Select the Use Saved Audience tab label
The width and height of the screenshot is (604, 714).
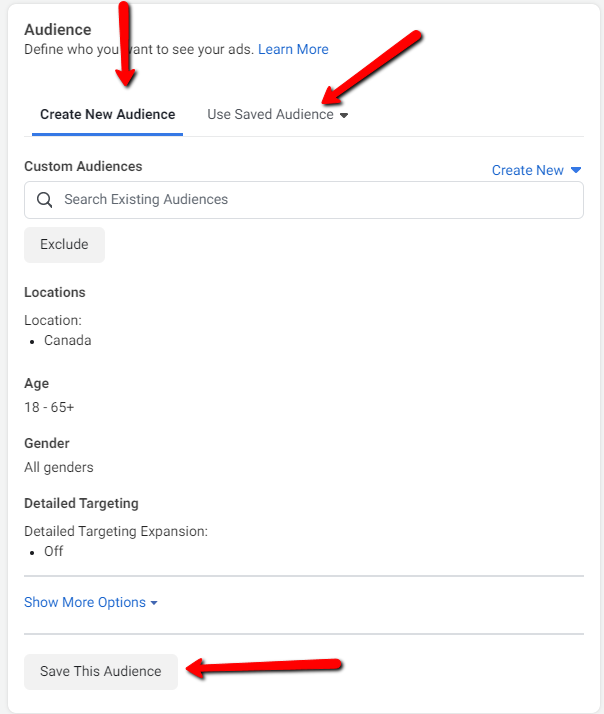pyautogui.click(x=270, y=115)
